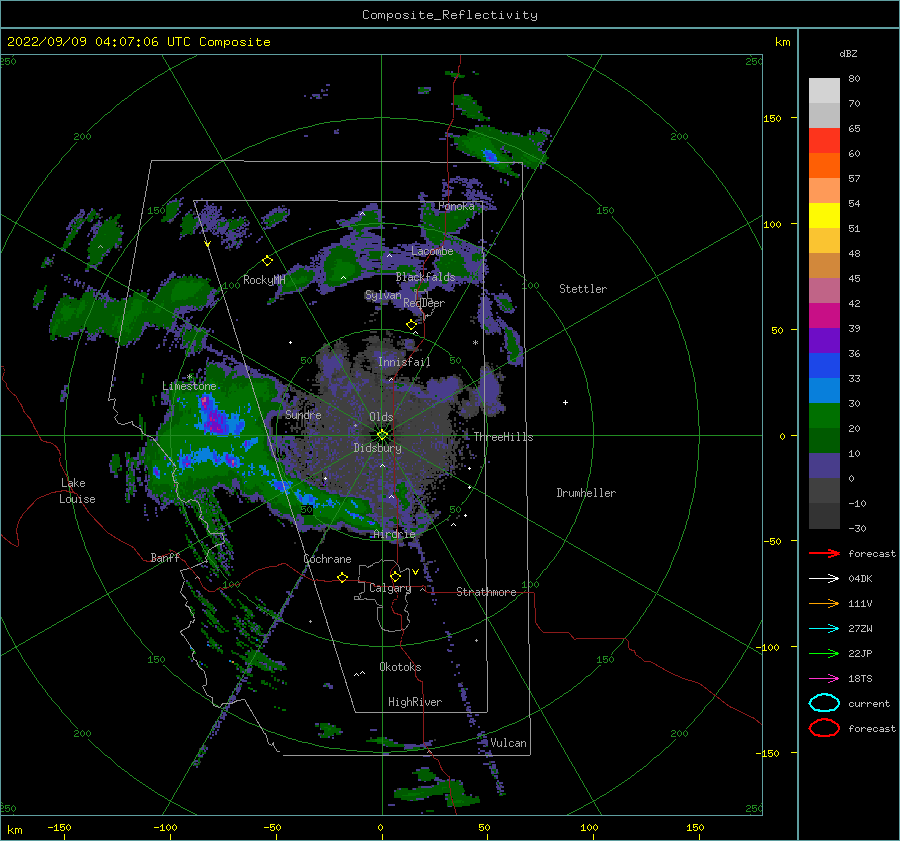Click the magenta 18TS arrow legend icon

(x=824, y=679)
